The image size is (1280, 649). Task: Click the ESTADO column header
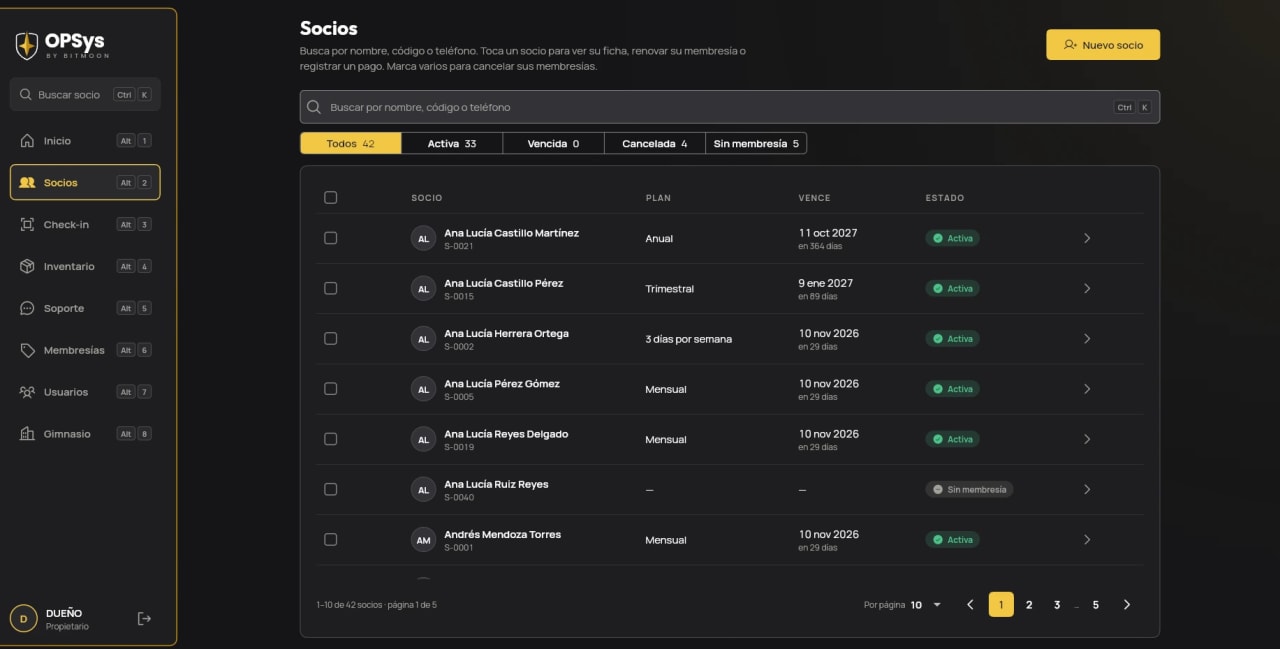(x=945, y=198)
